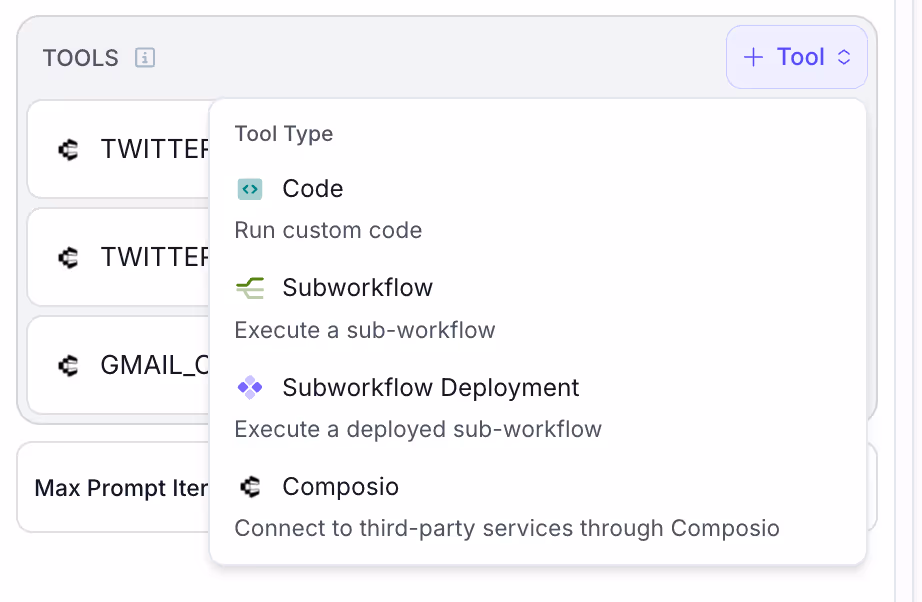Toggle the Tool dropdown chevron arrows
This screenshot has width=922, height=602.
tap(844, 57)
